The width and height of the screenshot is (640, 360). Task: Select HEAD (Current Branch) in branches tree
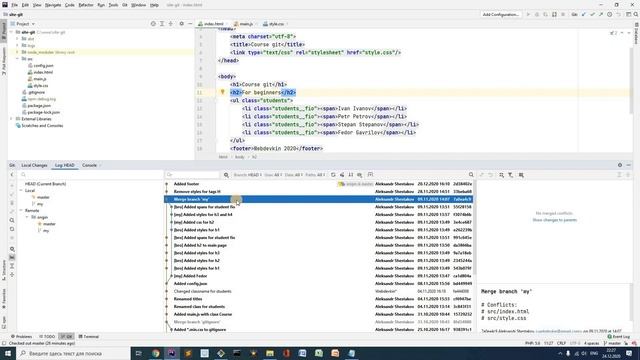click(45, 184)
